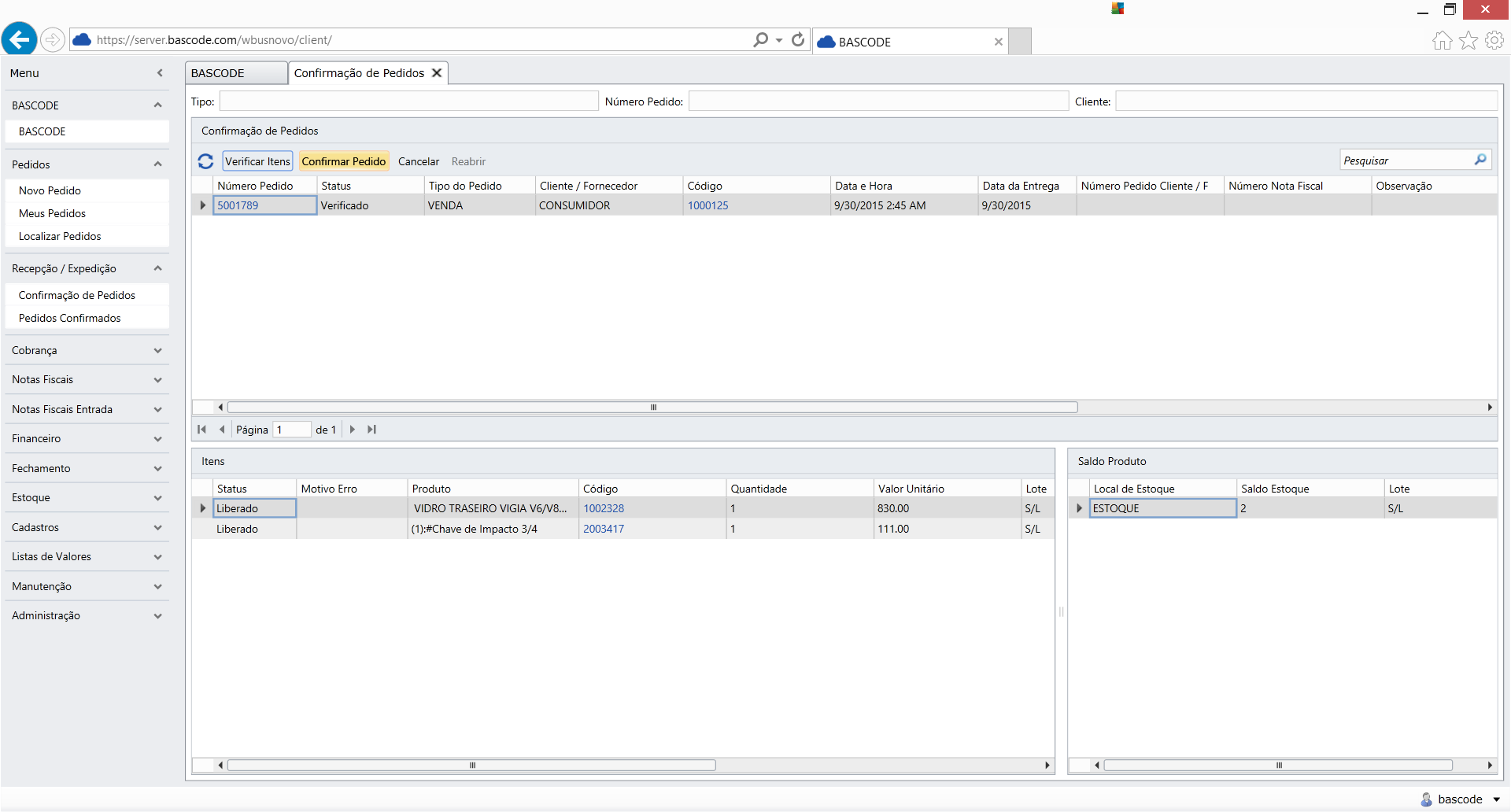Sort by Data e Hora column header

pyautogui.click(x=903, y=186)
